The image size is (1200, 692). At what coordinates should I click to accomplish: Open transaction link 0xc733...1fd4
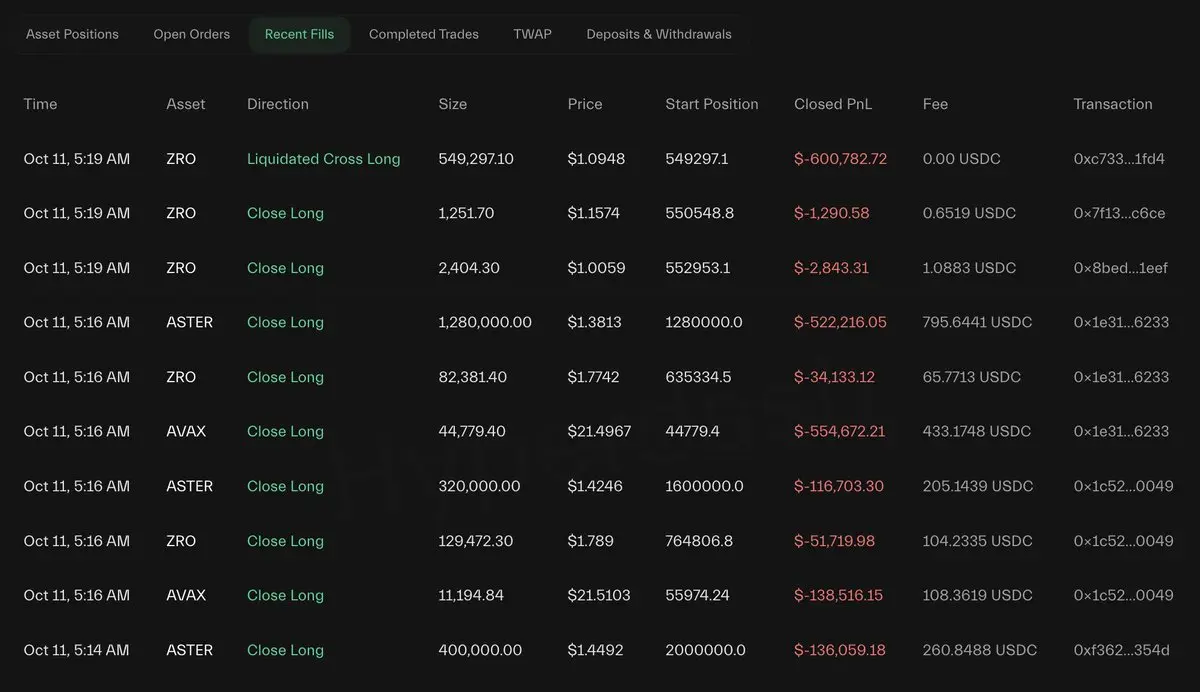pos(1119,159)
